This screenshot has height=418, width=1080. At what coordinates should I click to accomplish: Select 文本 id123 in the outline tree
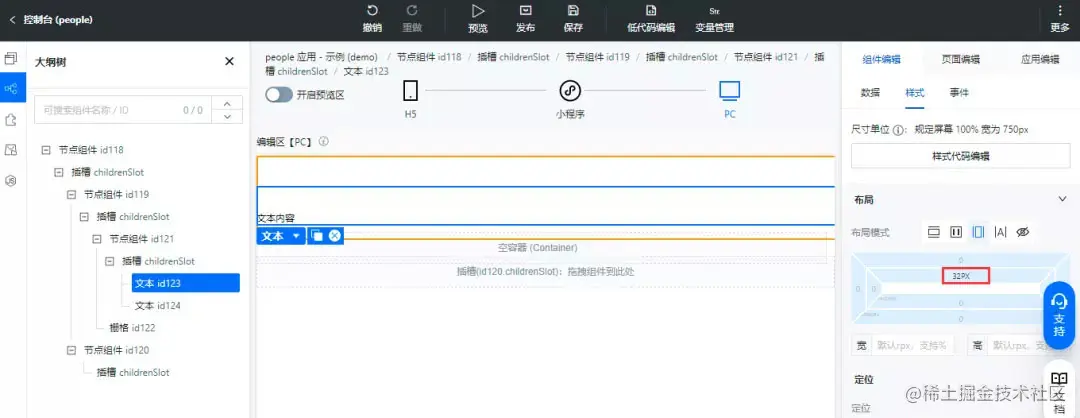pyautogui.click(x=185, y=283)
